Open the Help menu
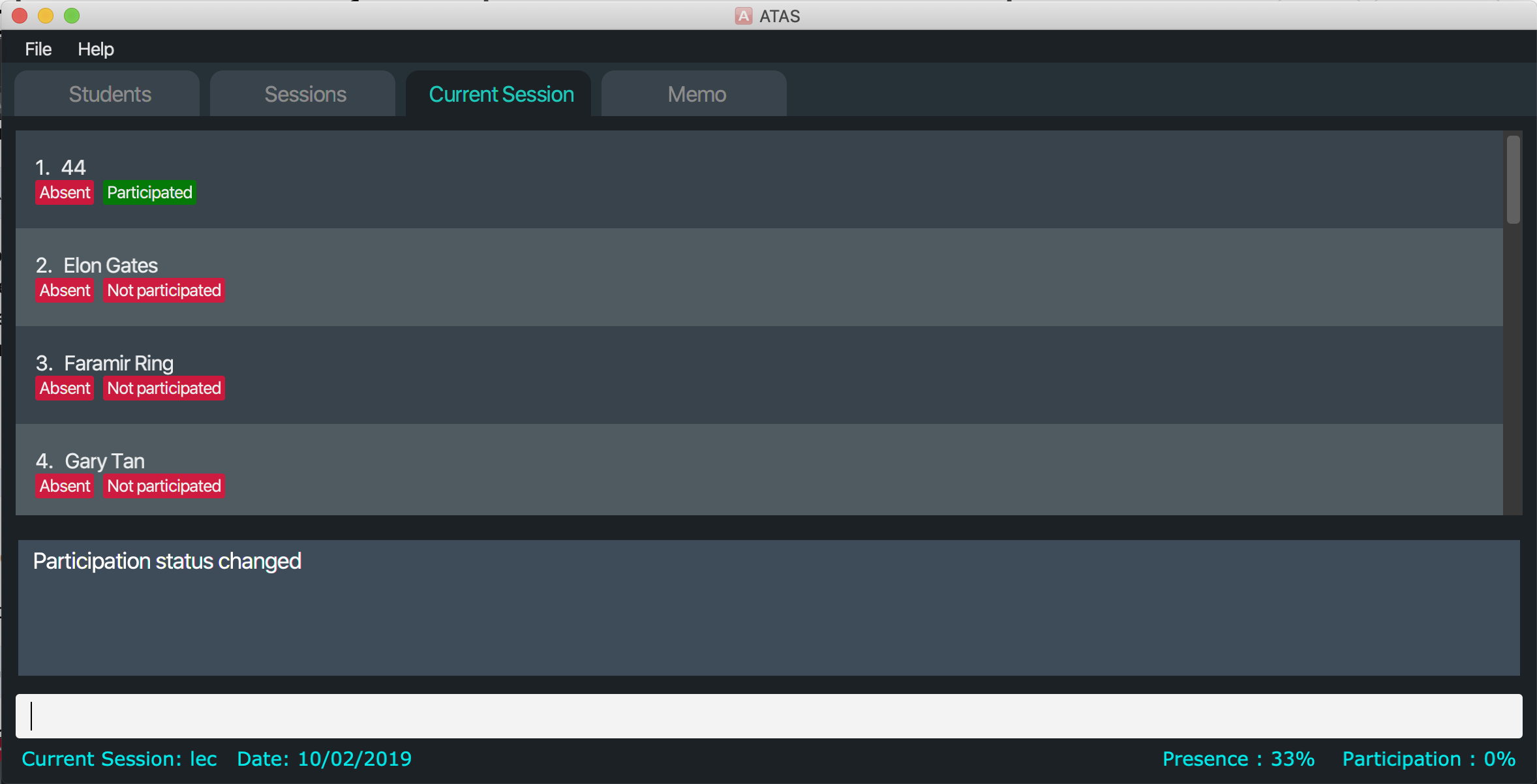 click(95, 49)
